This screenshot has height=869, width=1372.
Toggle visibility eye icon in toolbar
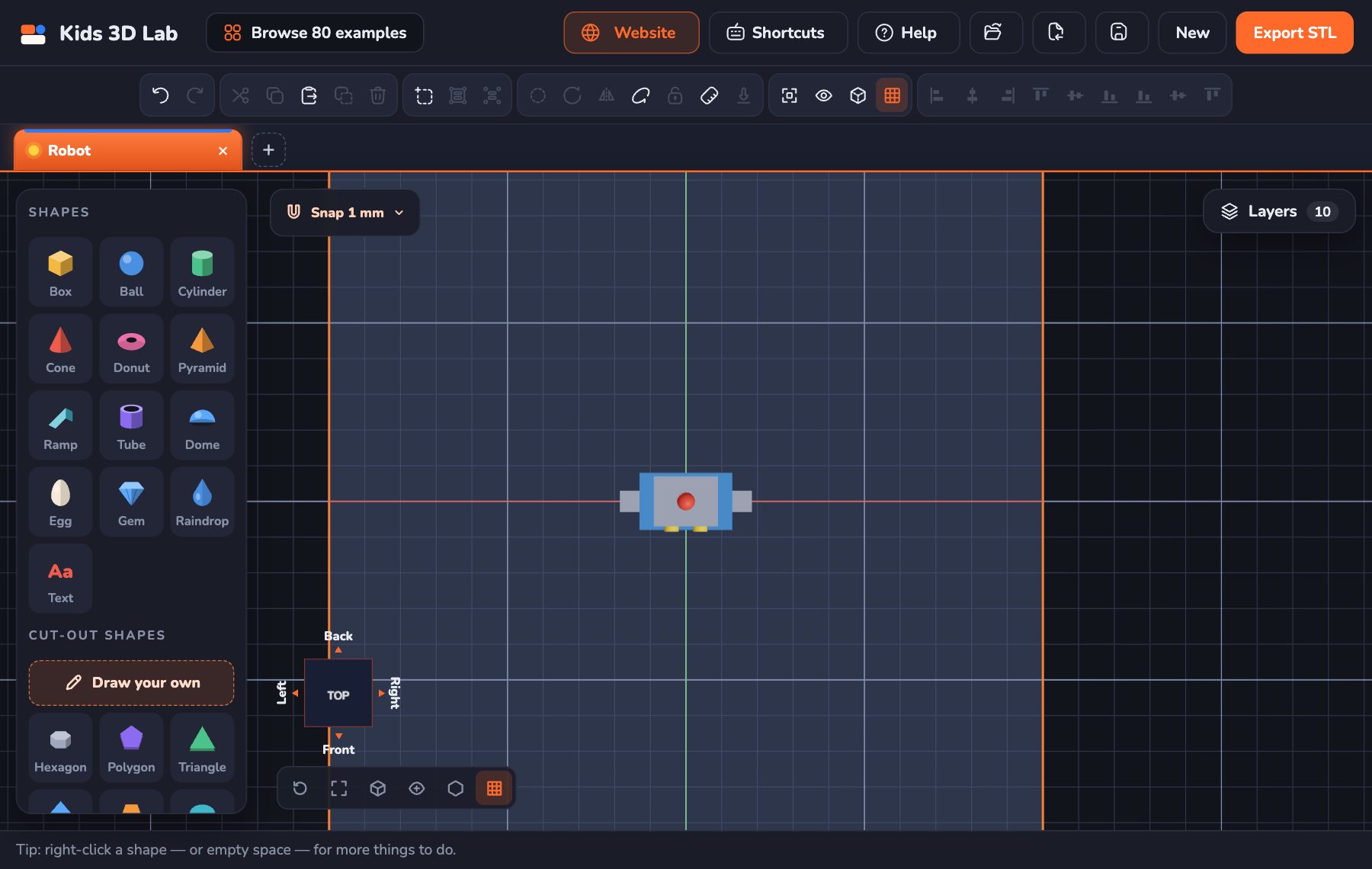tap(823, 95)
